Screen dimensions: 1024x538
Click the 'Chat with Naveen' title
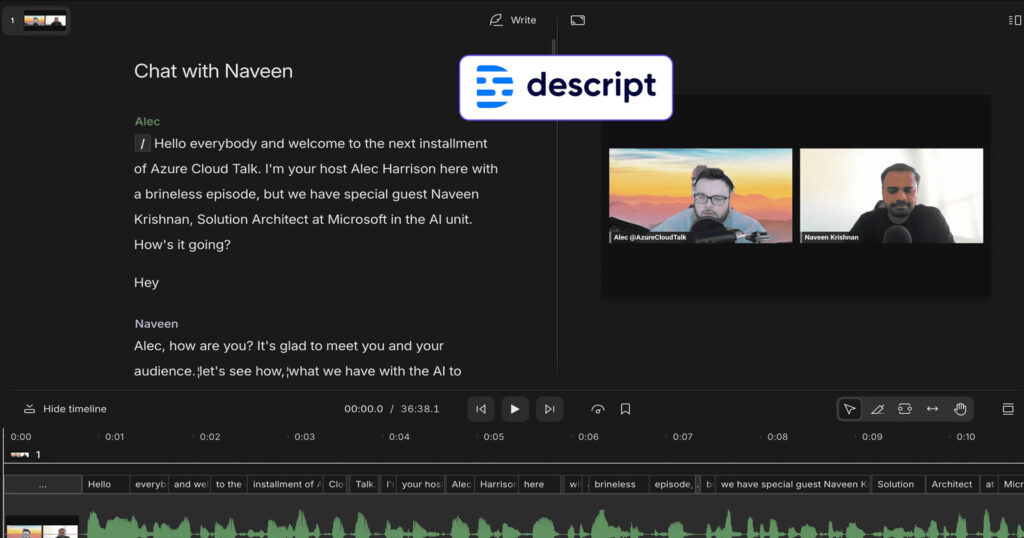point(213,71)
